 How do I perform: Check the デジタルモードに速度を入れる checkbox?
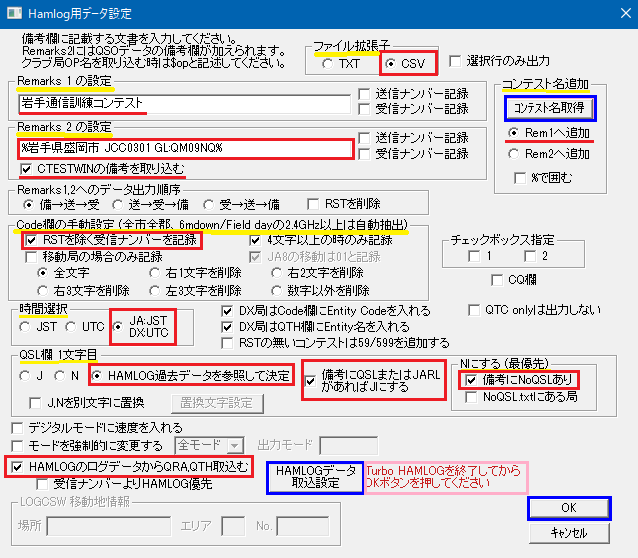pos(17,428)
